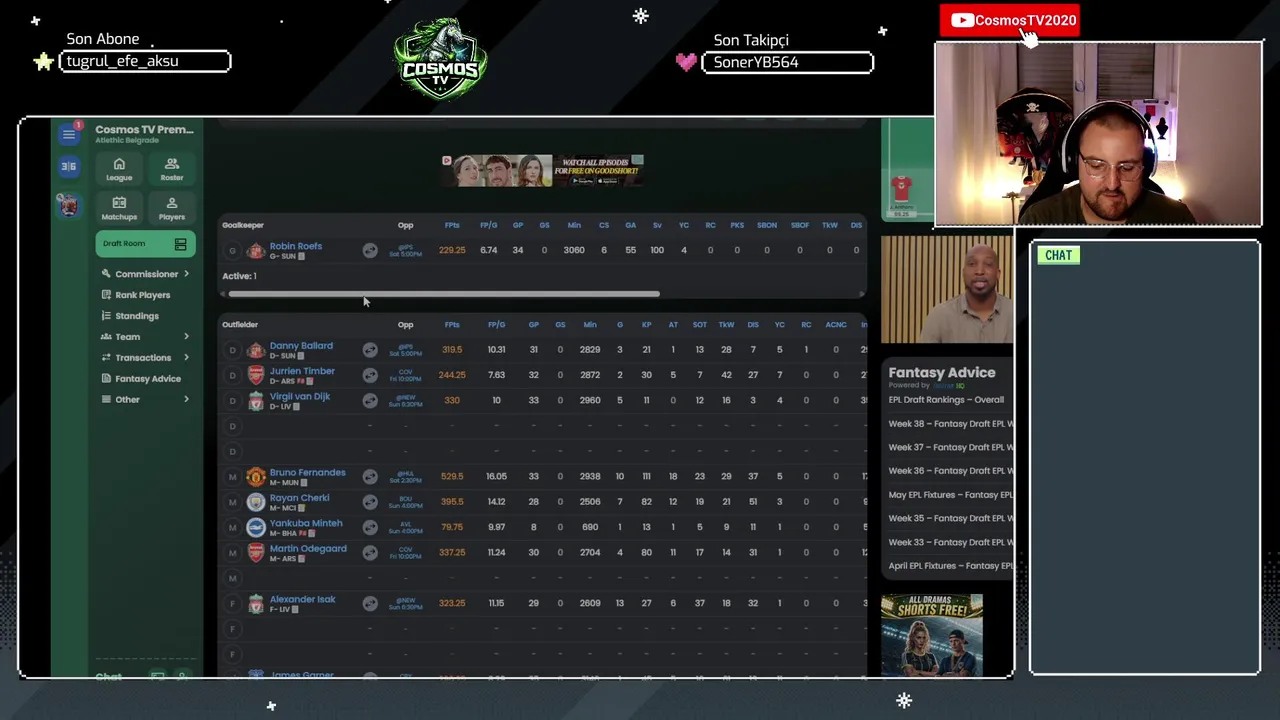Select the team crest avatar in left rail
1280x720 pixels.
pos(68,205)
